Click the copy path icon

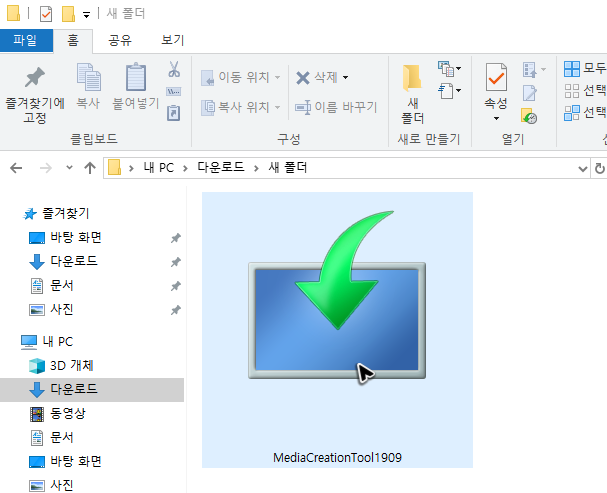(x=174, y=92)
